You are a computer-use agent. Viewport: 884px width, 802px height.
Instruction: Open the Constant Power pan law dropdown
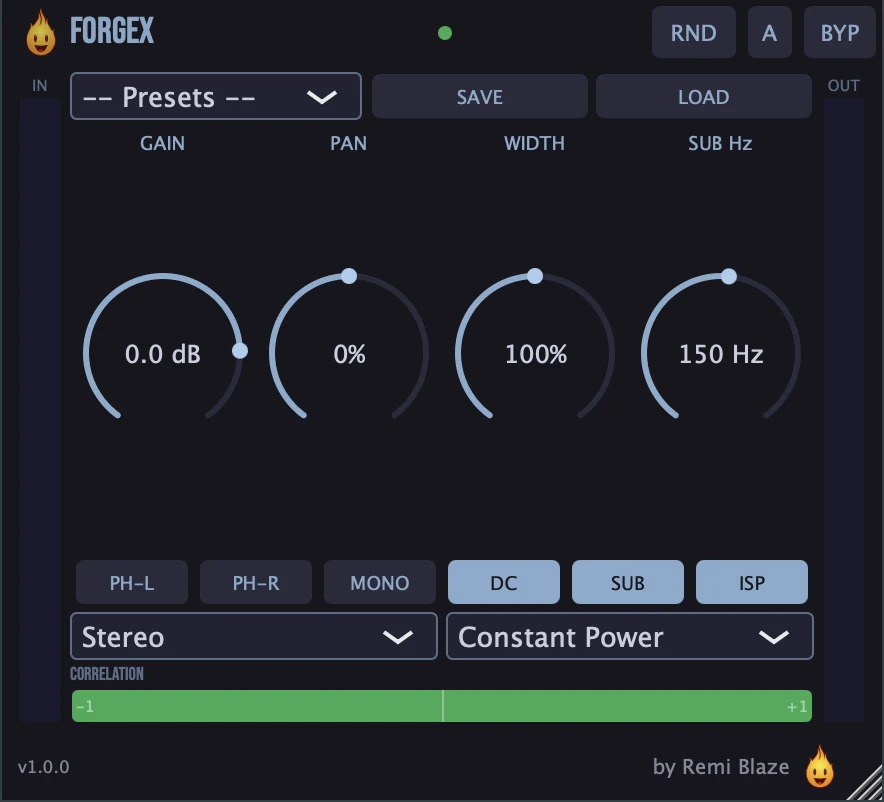(x=630, y=636)
